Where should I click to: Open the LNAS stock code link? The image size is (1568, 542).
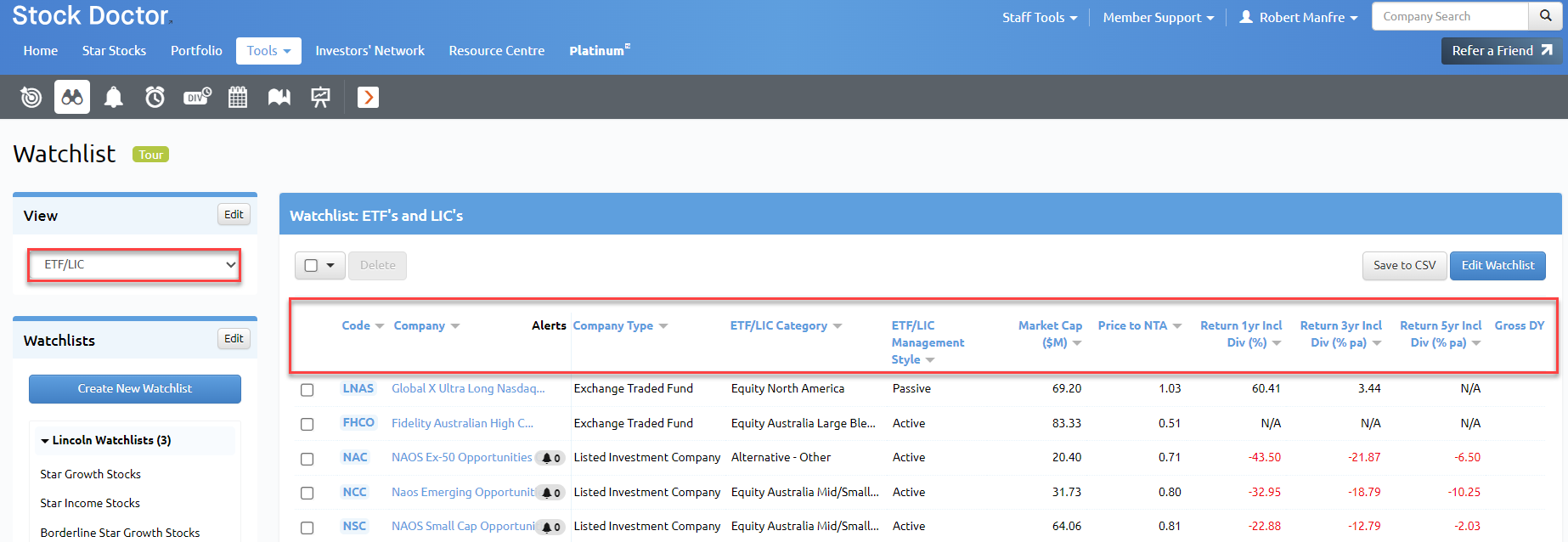[358, 388]
